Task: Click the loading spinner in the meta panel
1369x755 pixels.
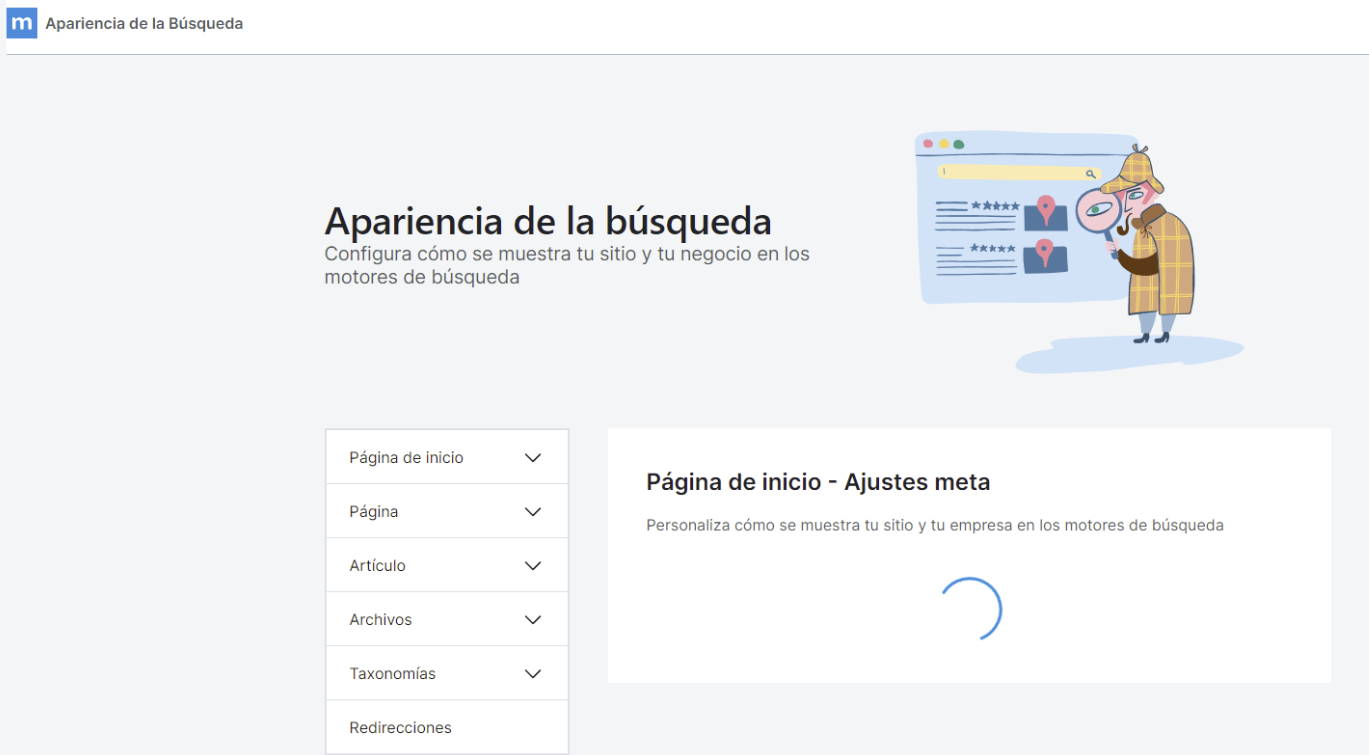Action: click(970, 609)
